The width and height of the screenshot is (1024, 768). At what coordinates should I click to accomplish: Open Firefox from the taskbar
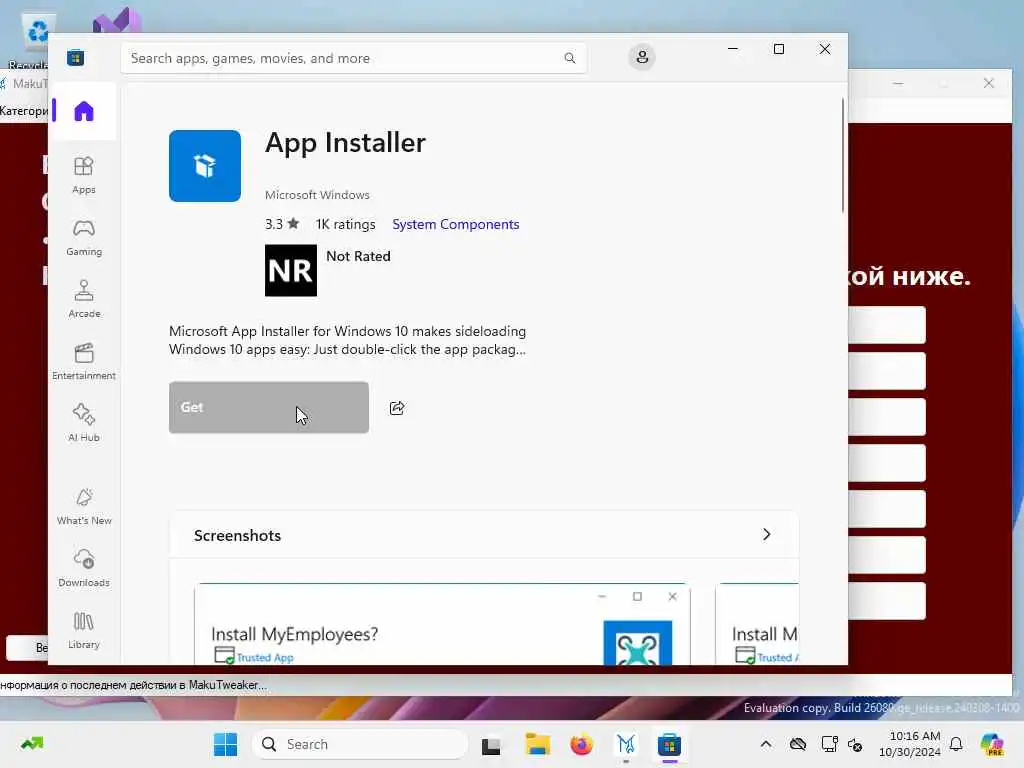point(581,744)
